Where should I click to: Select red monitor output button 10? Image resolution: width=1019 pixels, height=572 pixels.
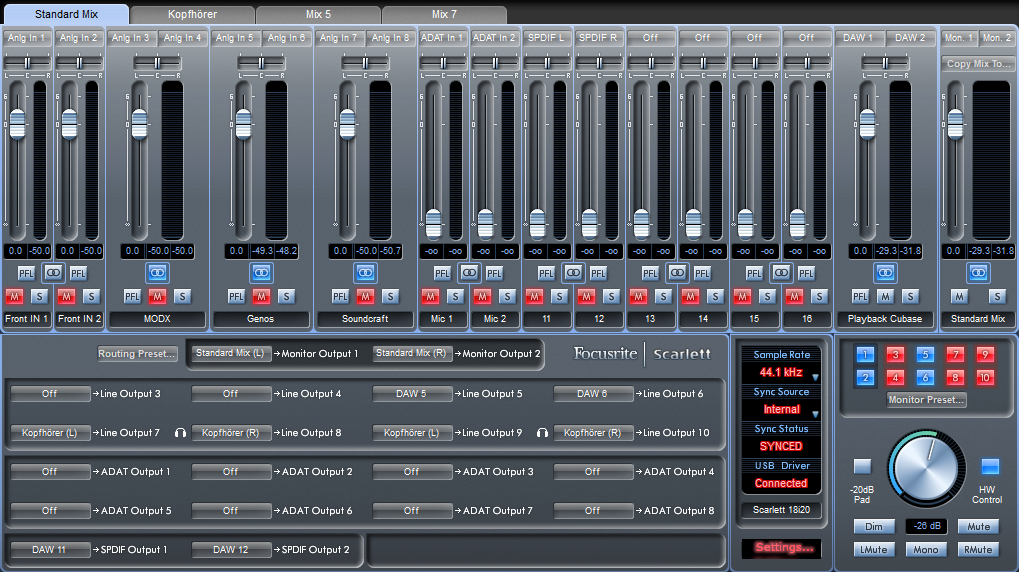(x=985, y=377)
